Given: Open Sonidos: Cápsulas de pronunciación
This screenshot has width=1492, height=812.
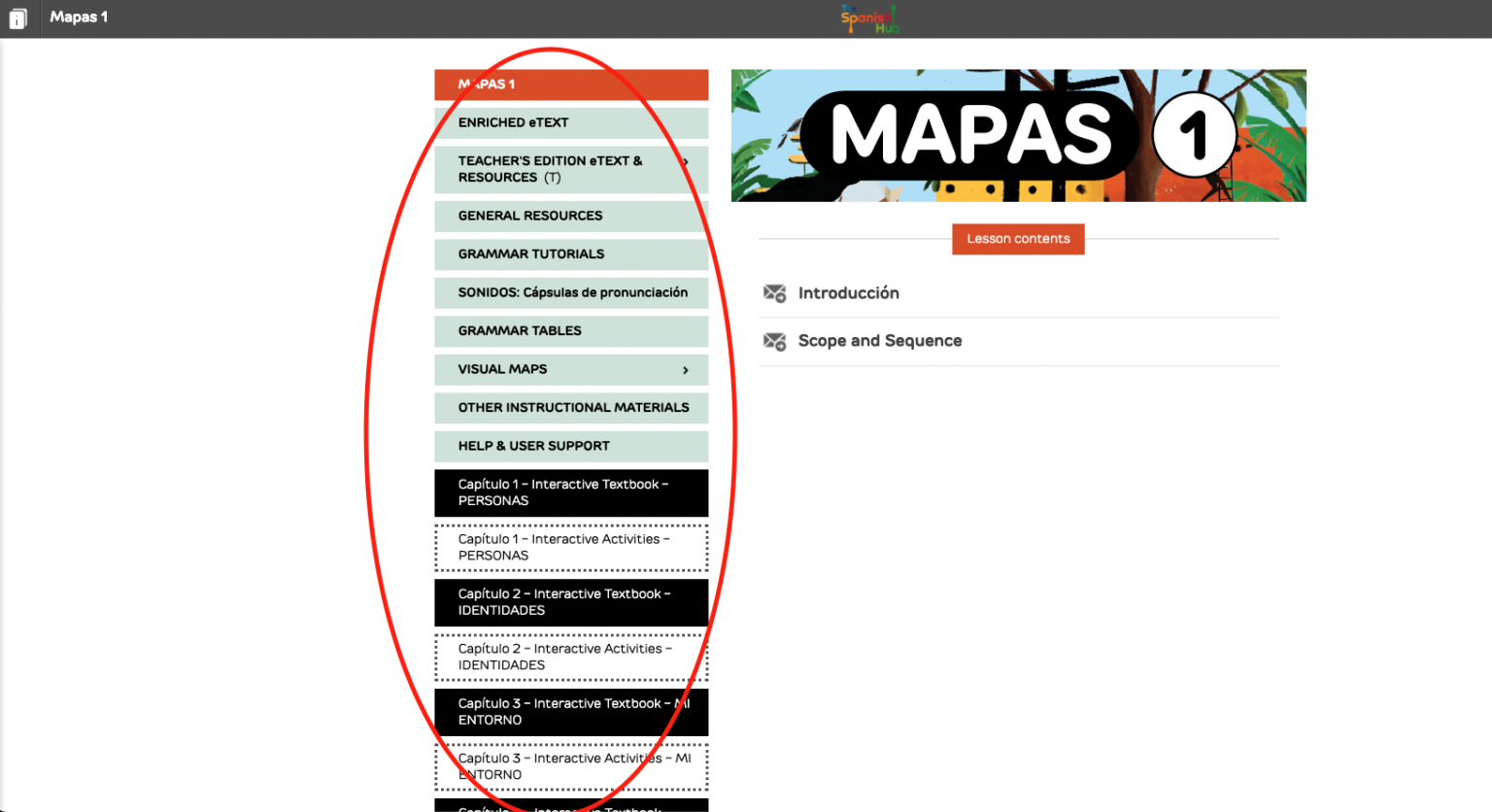Looking at the screenshot, I should tap(571, 292).
